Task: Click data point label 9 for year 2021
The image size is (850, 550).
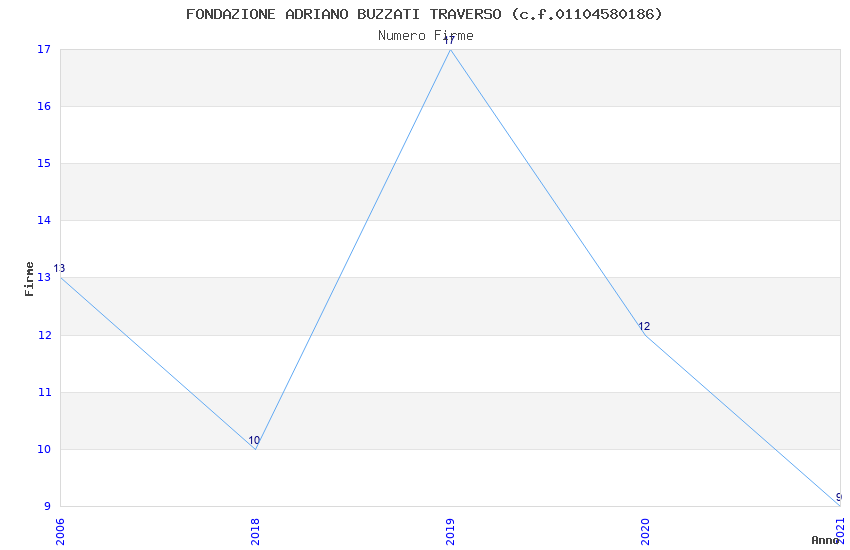Action: pos(839,497)
